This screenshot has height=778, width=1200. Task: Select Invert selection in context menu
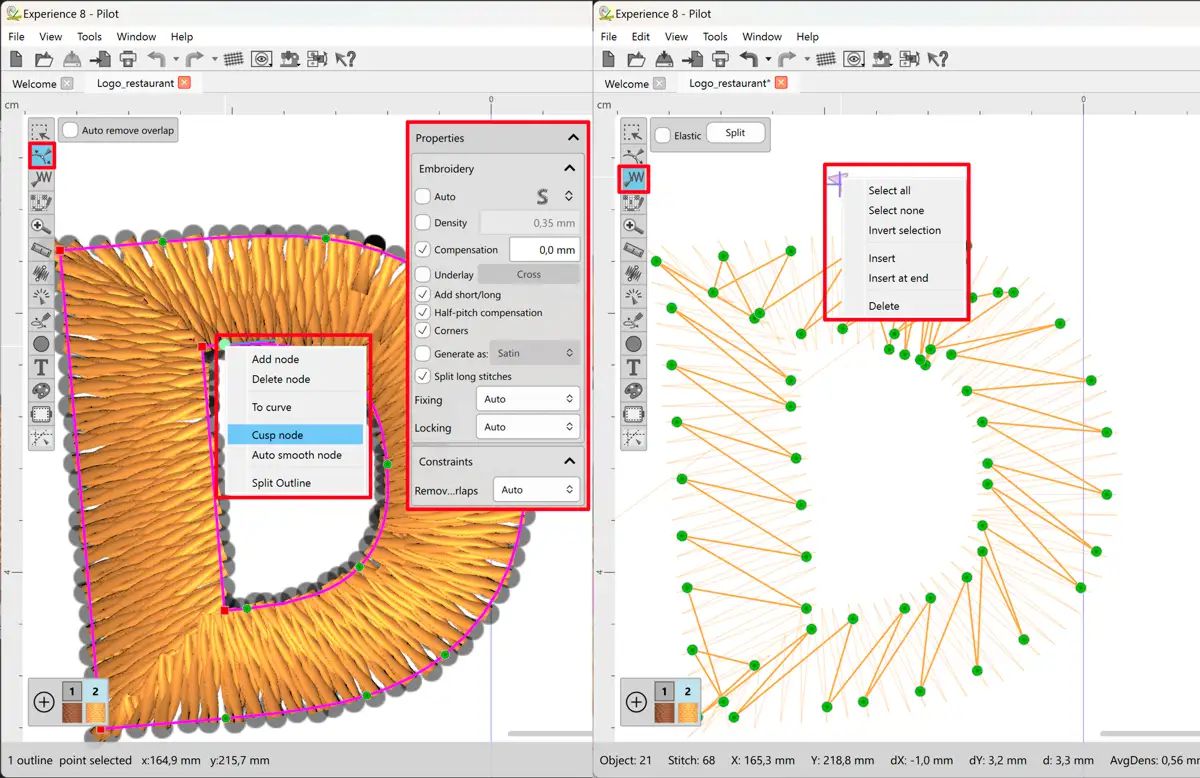[904, 231]
